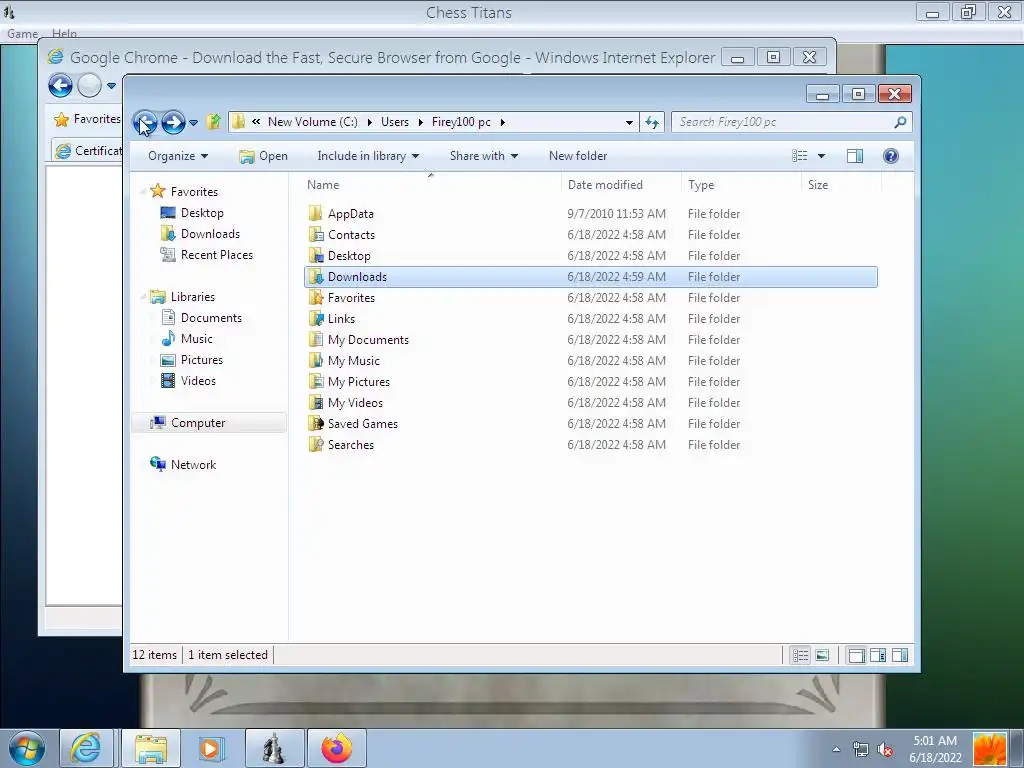Expand address bar previous locations dropdown
Screen dimensions: 1024x768
[x=629, y=122]
